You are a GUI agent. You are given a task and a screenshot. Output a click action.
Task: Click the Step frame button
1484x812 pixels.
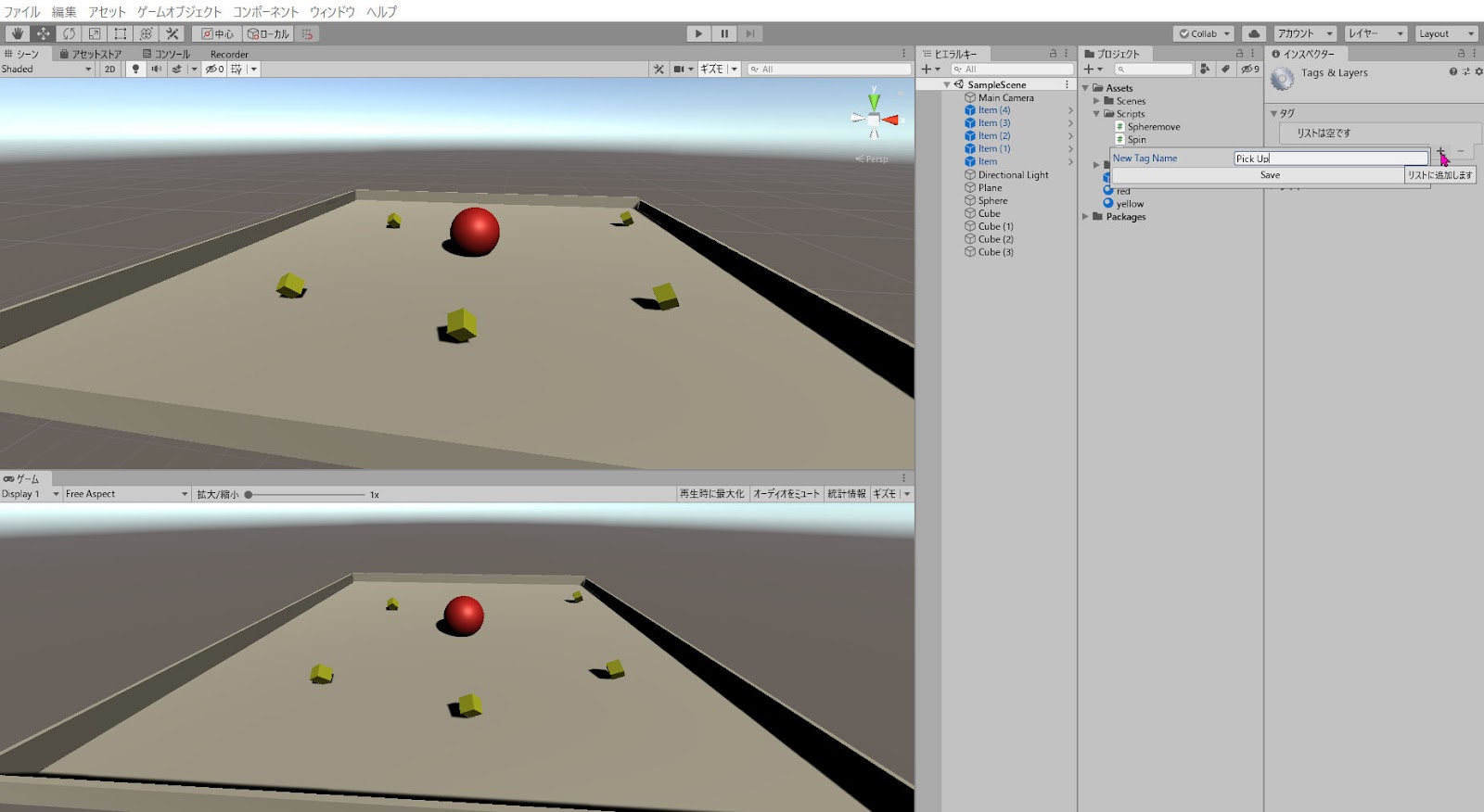tap(751, 33)
